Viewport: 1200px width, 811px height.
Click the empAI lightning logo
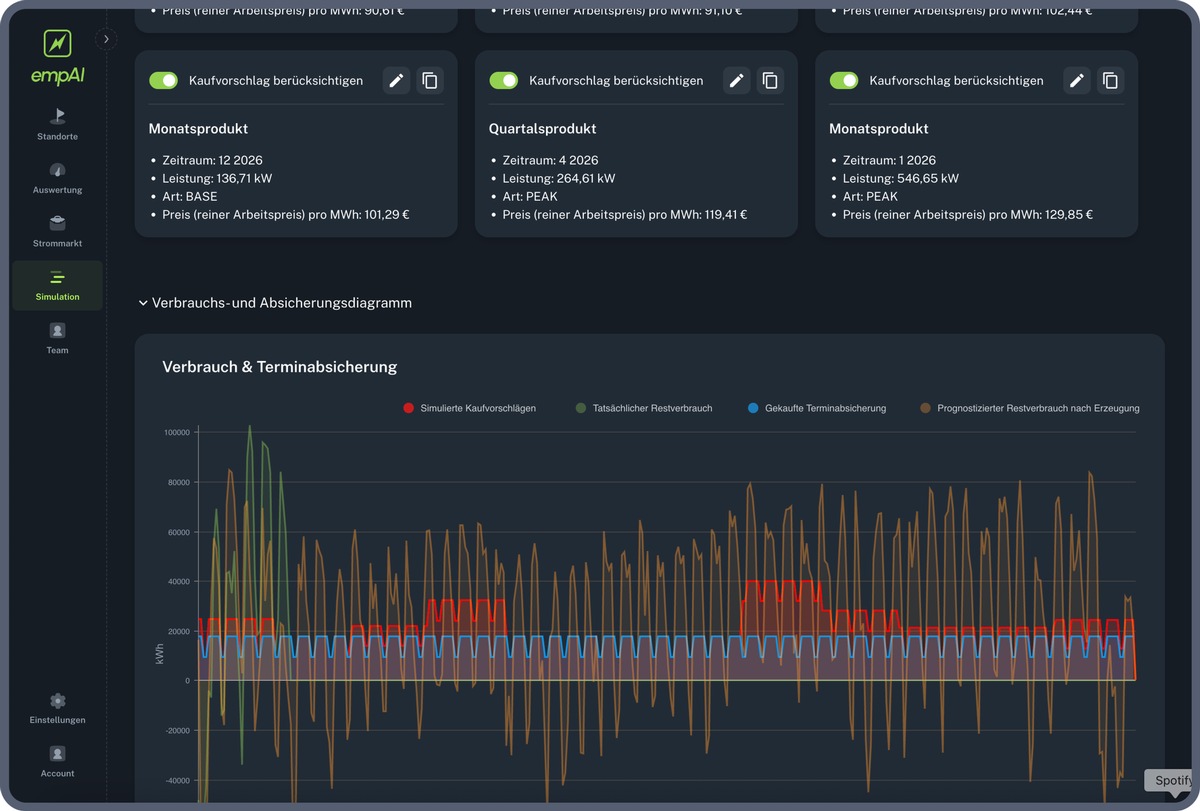(x=57, y=44)
